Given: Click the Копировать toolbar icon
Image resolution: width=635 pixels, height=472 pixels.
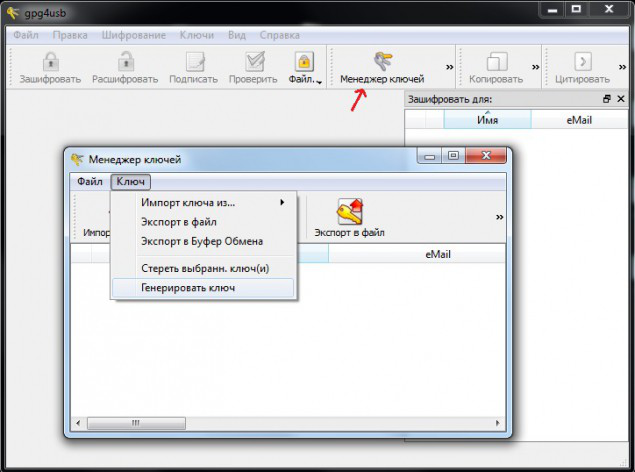Looking at the screenshot, I should tap(497, 62).
